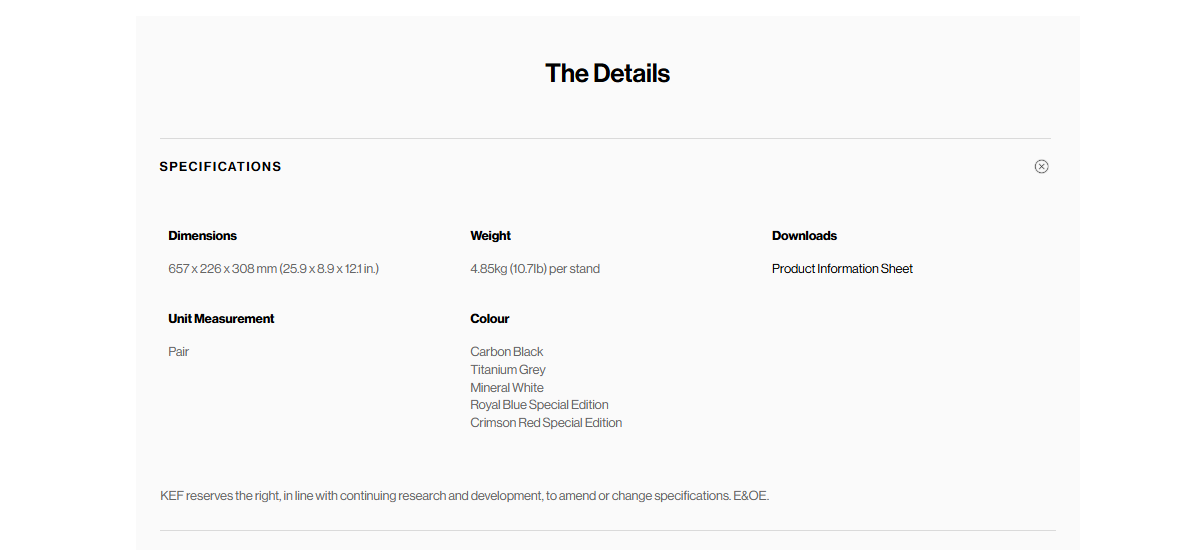
Task: Select The Details heading
Action: point(607,73)
